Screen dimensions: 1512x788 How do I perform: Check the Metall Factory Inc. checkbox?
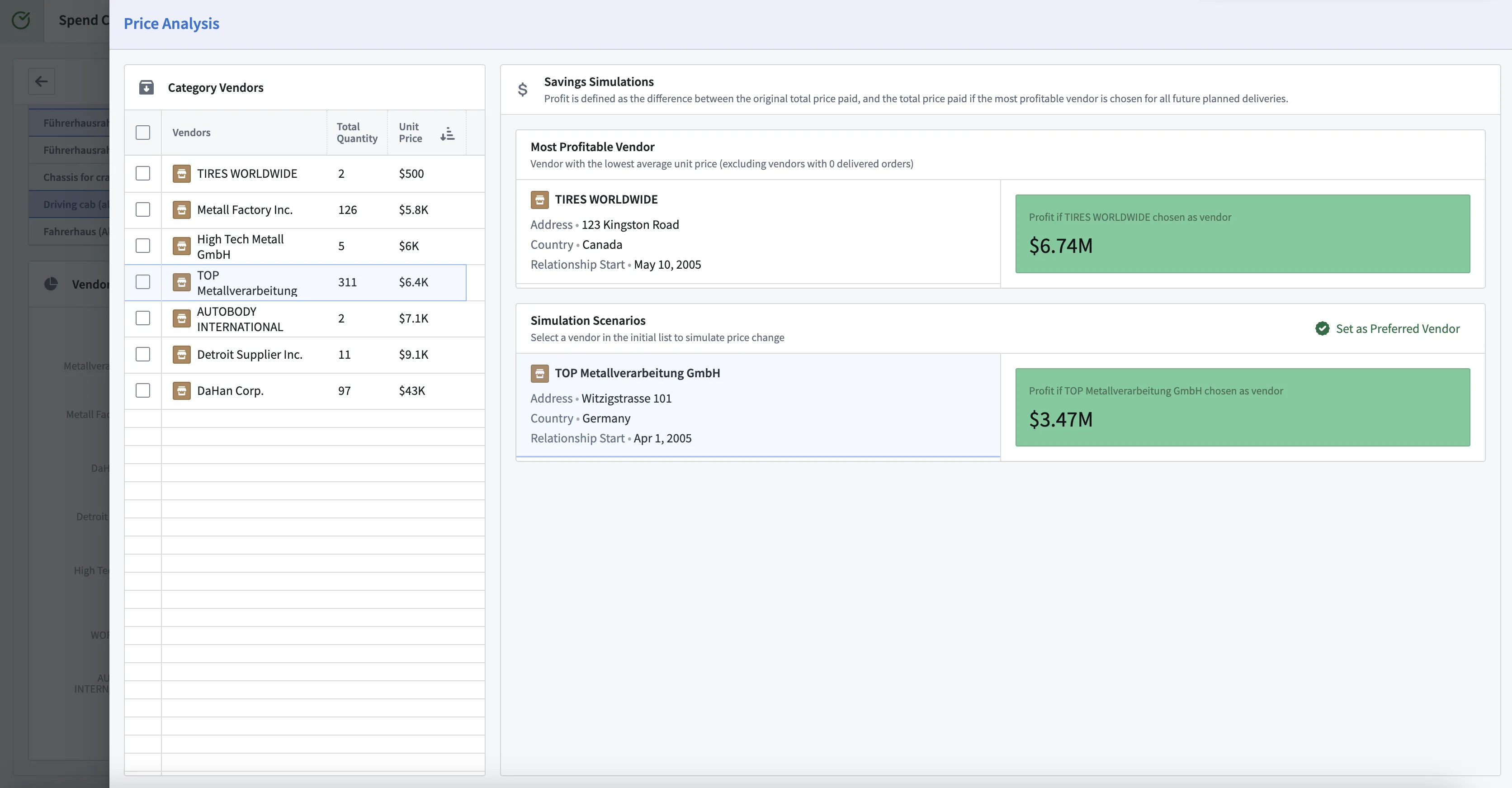tap(142, 209)
